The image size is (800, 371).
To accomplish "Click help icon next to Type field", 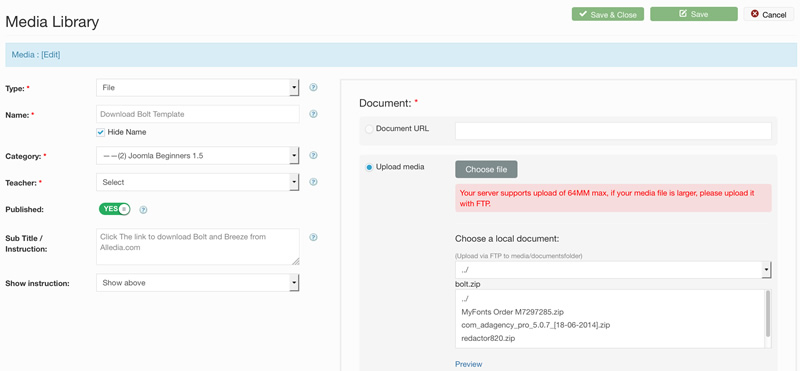I will pyautogui.click(x=314, y=87).
